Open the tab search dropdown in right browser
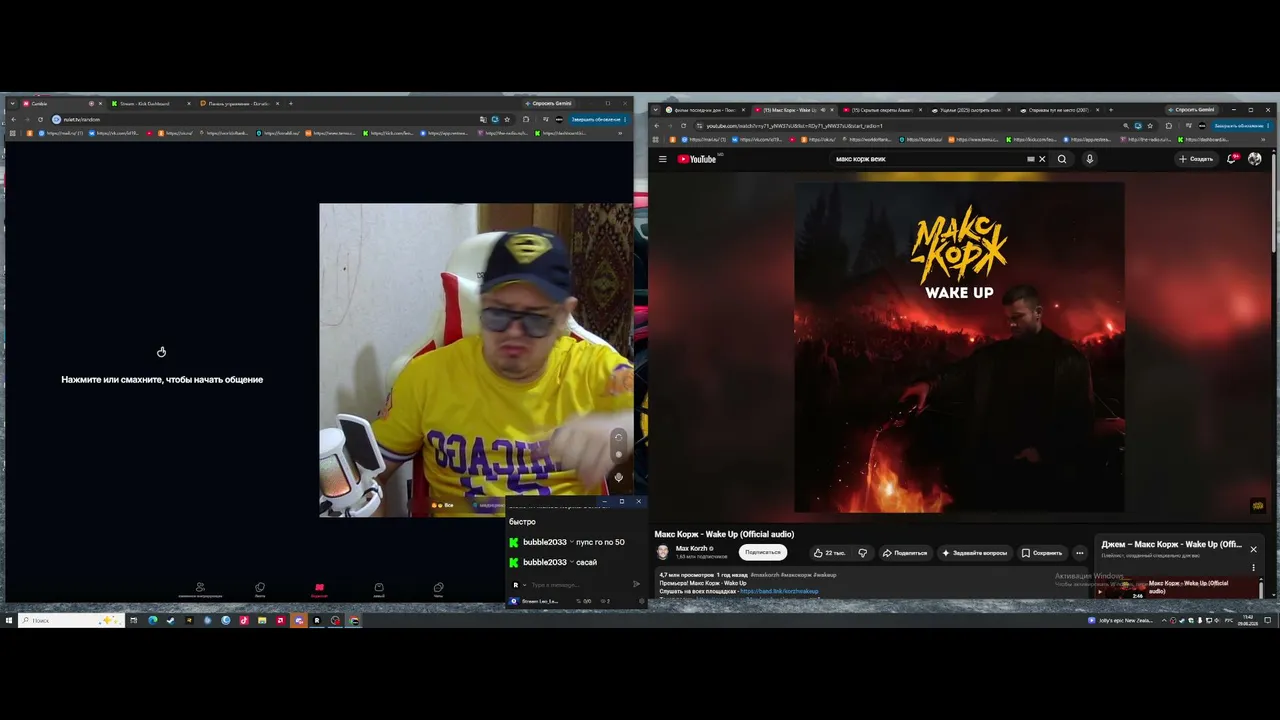 tap(656, 110)
